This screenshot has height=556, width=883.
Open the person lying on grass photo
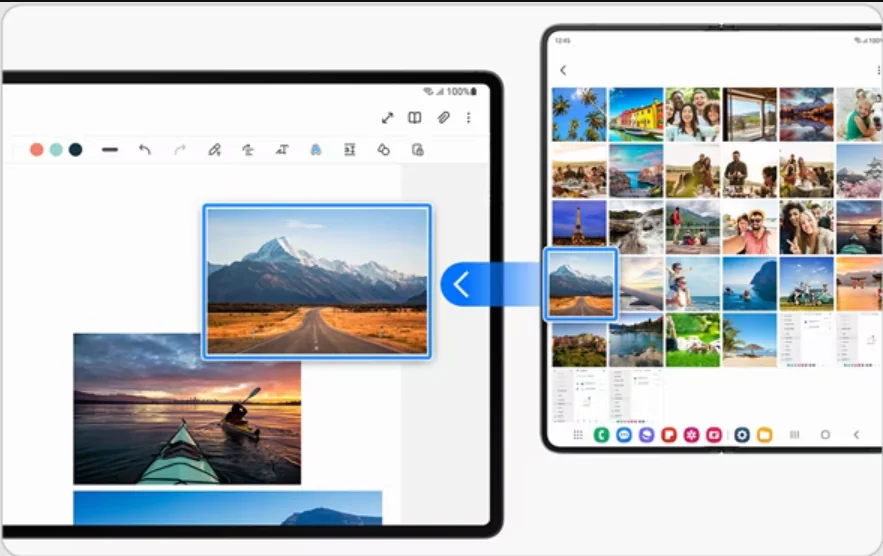click(693, 340)
